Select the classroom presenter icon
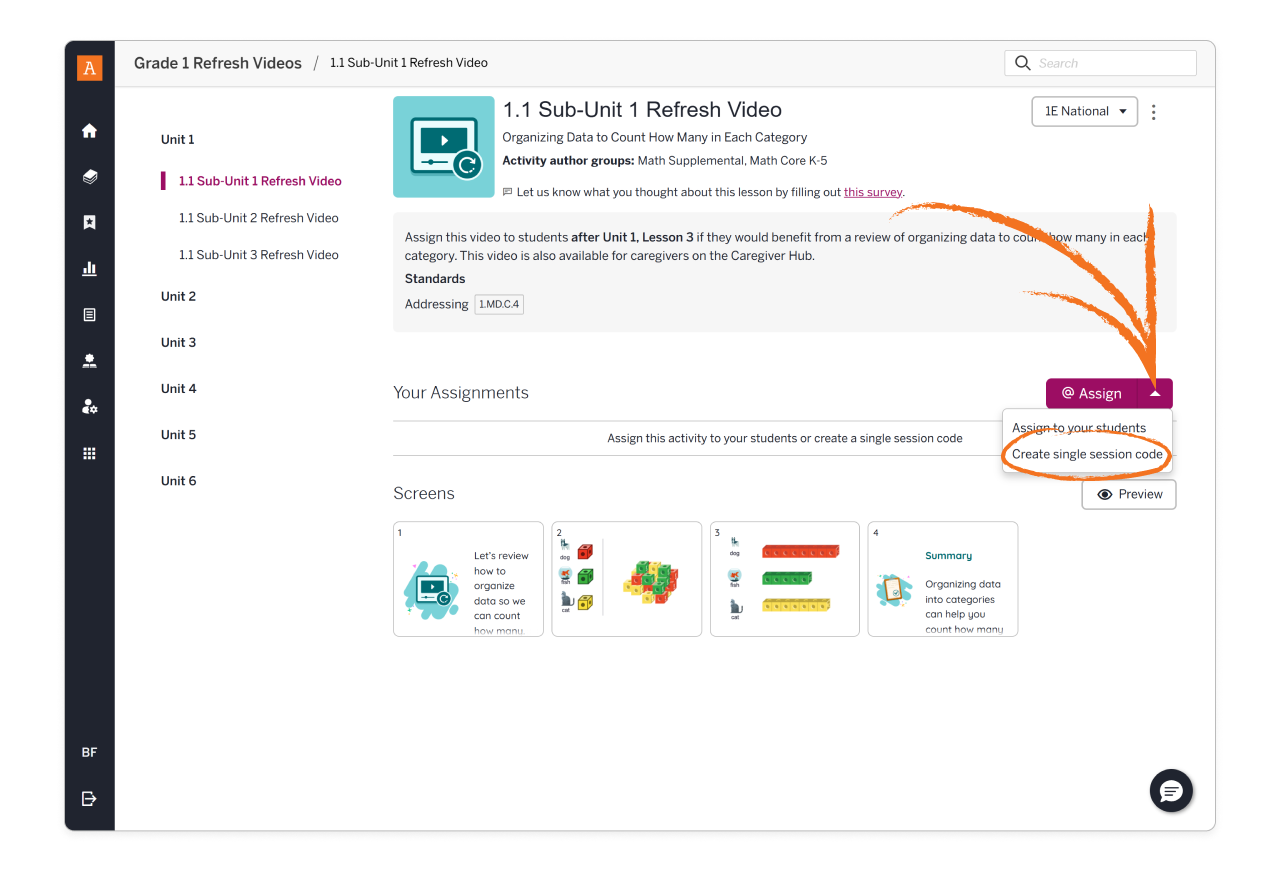This screenshot has height=876, width=1280. [88, 360]
